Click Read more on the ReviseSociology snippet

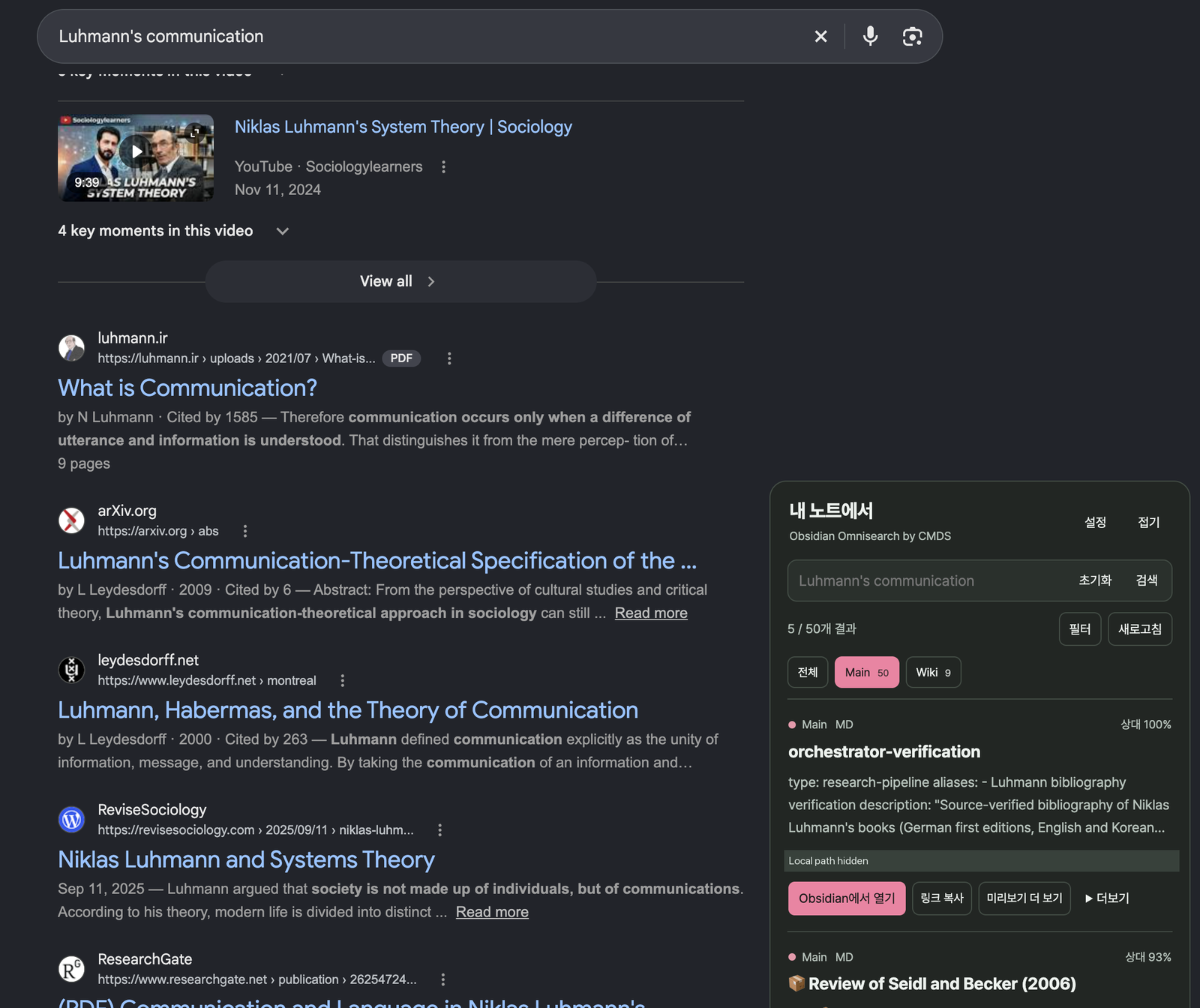492,912
